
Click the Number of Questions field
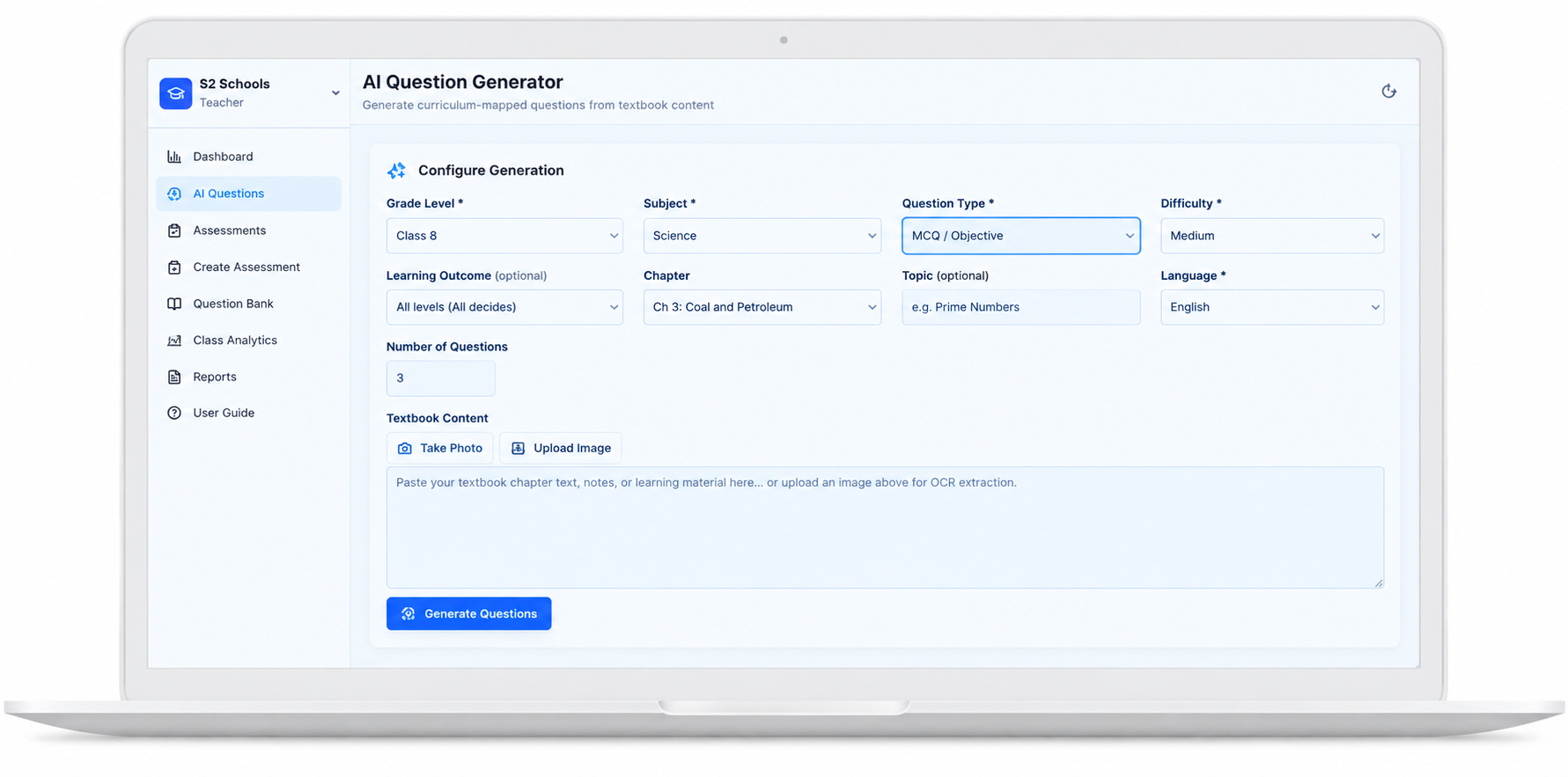441,378
